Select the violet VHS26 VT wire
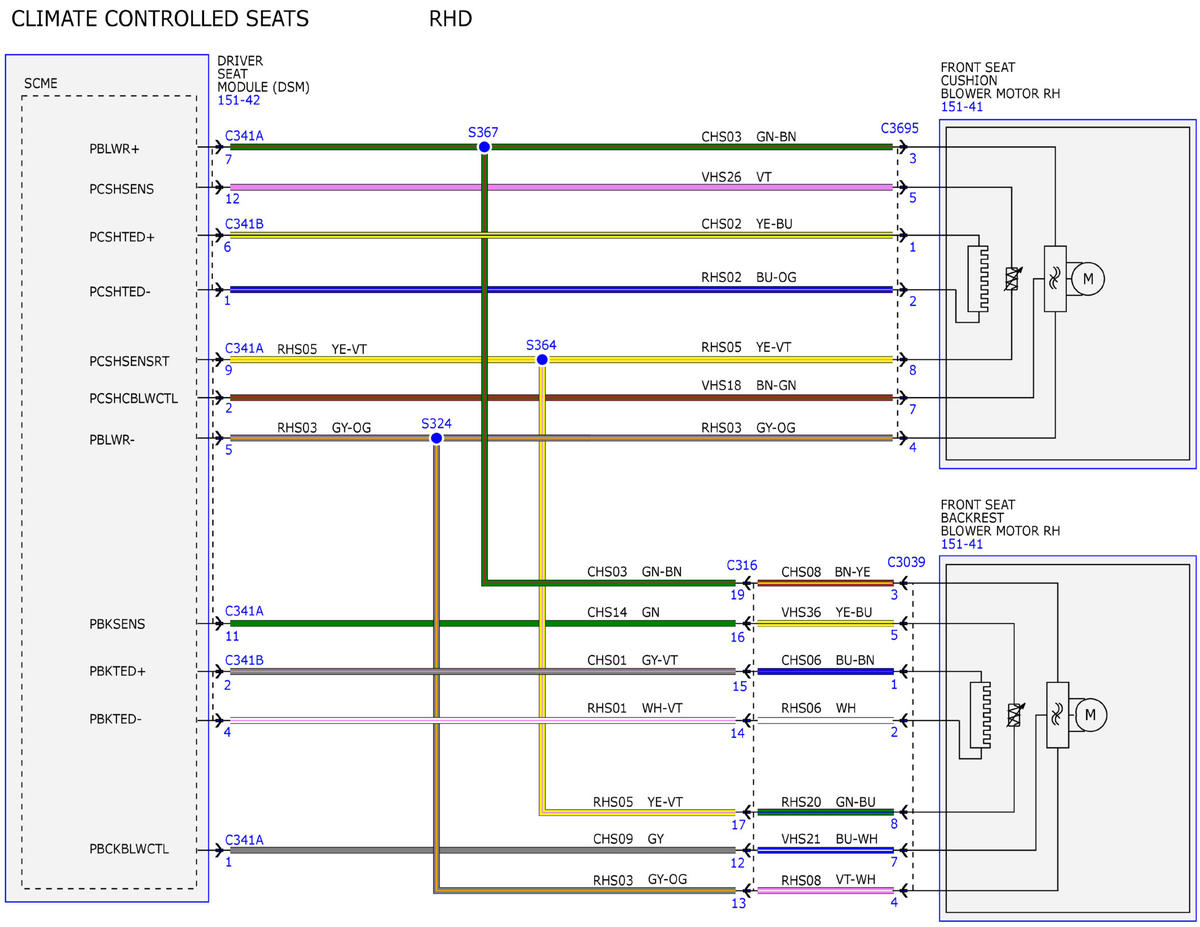Image resolution: width=1200 pixels, height=927 pixels. (x=561, y=187)
